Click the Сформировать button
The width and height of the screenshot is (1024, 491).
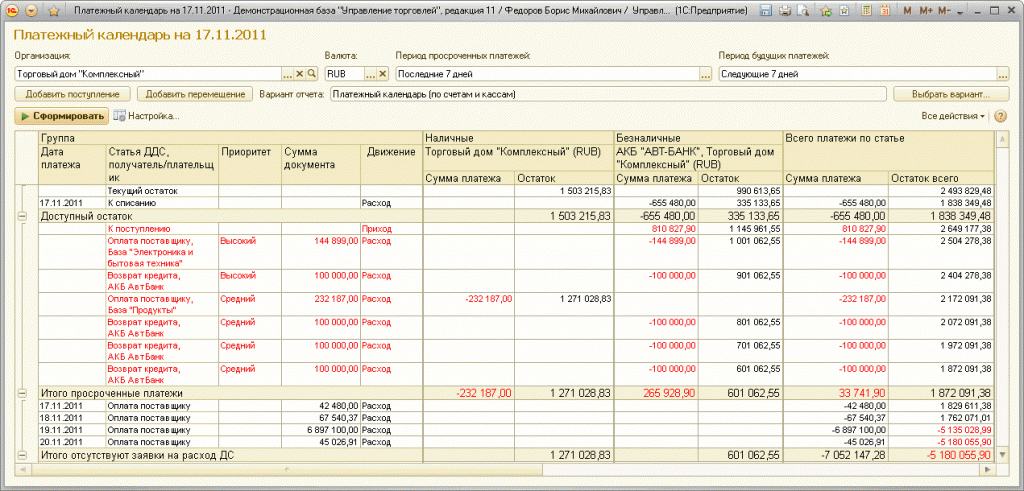point(62,116)
